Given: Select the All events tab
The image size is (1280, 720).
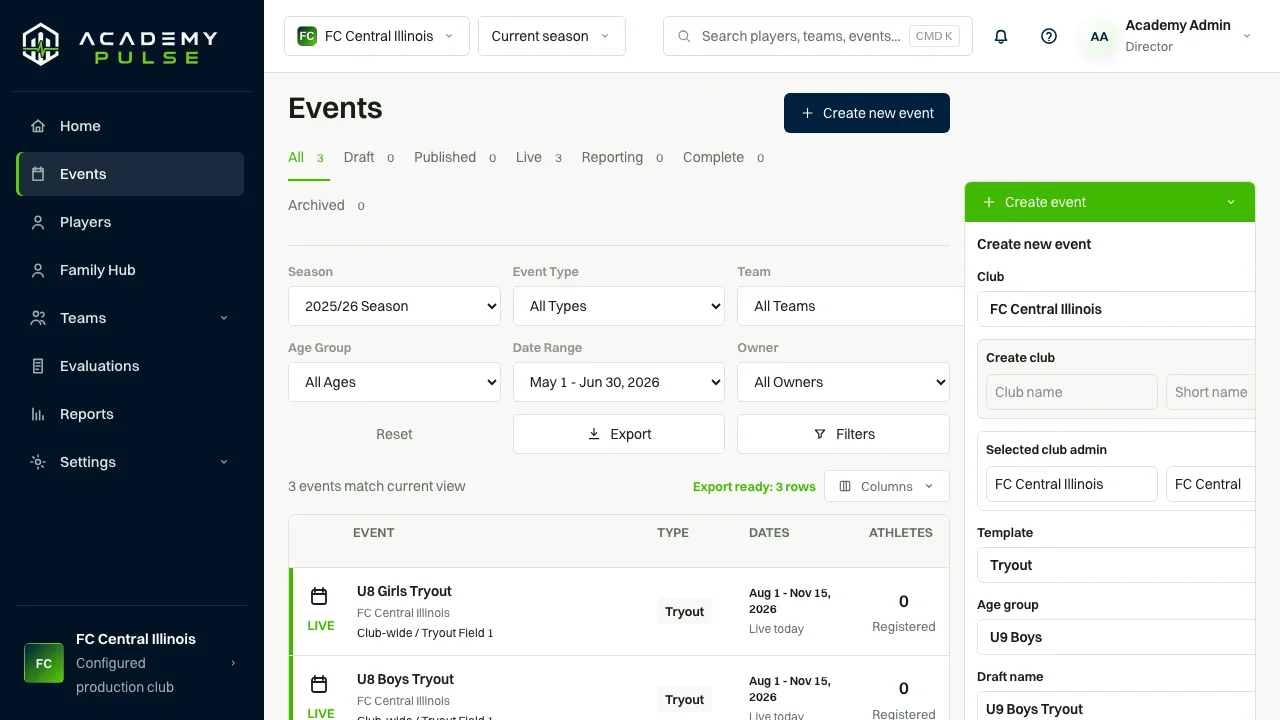Looking at the screenshot, I should point(308,158).
